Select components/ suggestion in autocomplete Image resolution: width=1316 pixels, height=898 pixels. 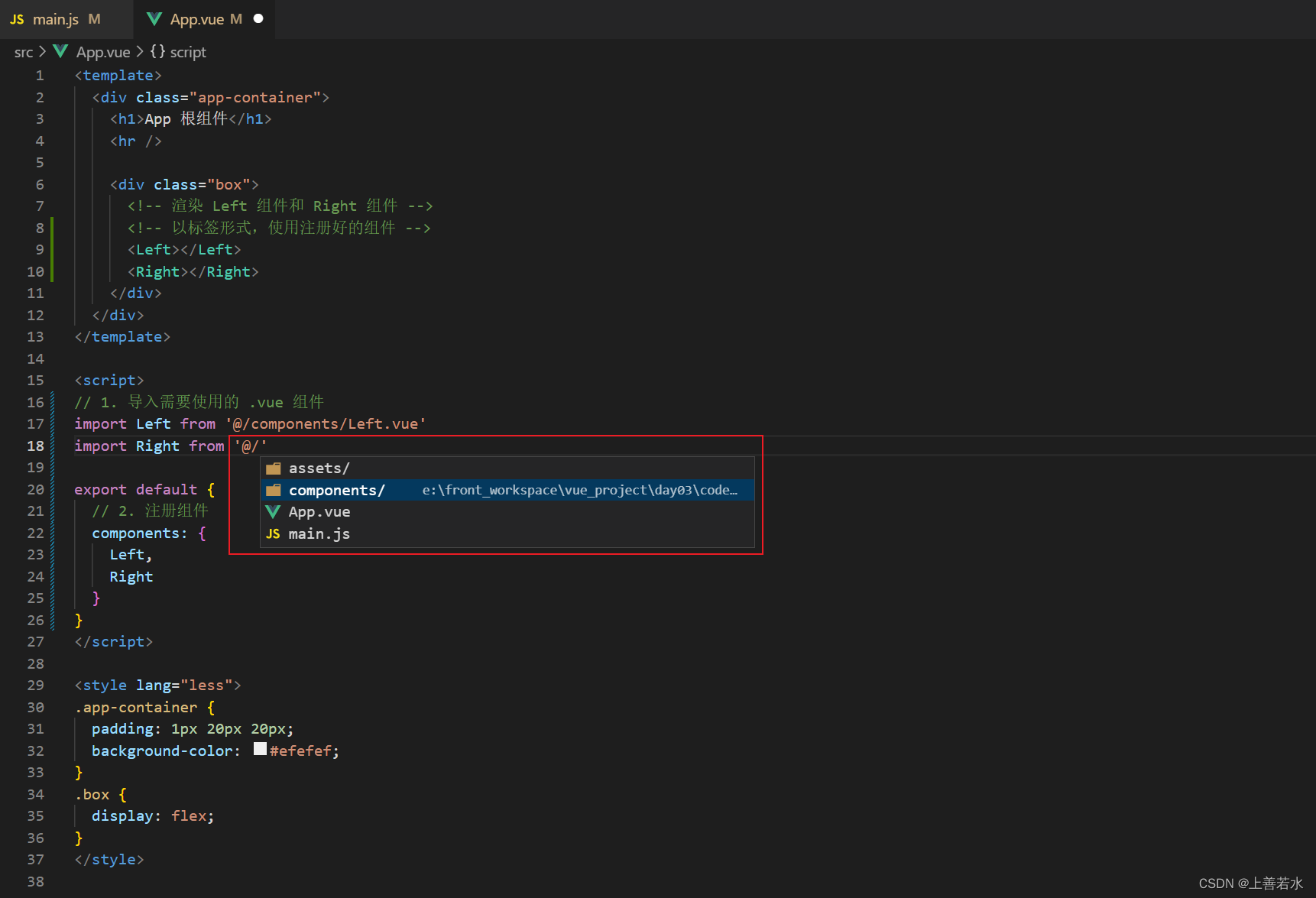click(507, 490)
